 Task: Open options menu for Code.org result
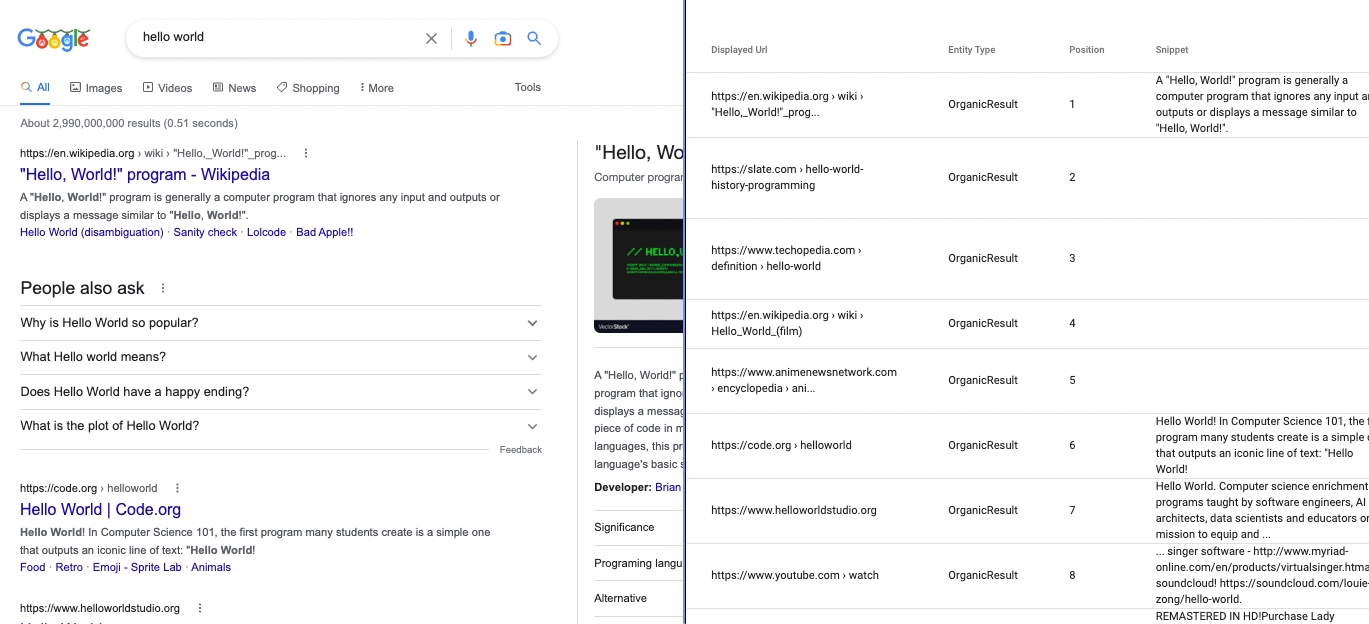click(177, 489)
